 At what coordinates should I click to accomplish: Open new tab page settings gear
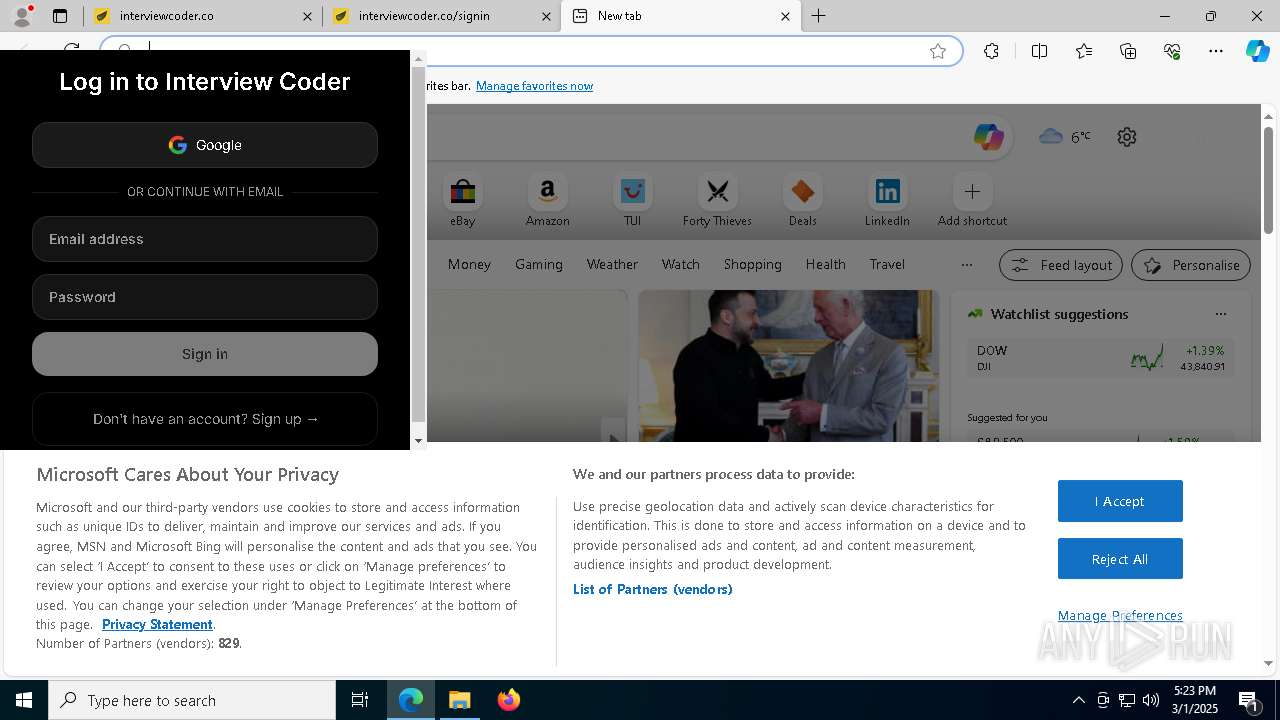[1127, 137]
